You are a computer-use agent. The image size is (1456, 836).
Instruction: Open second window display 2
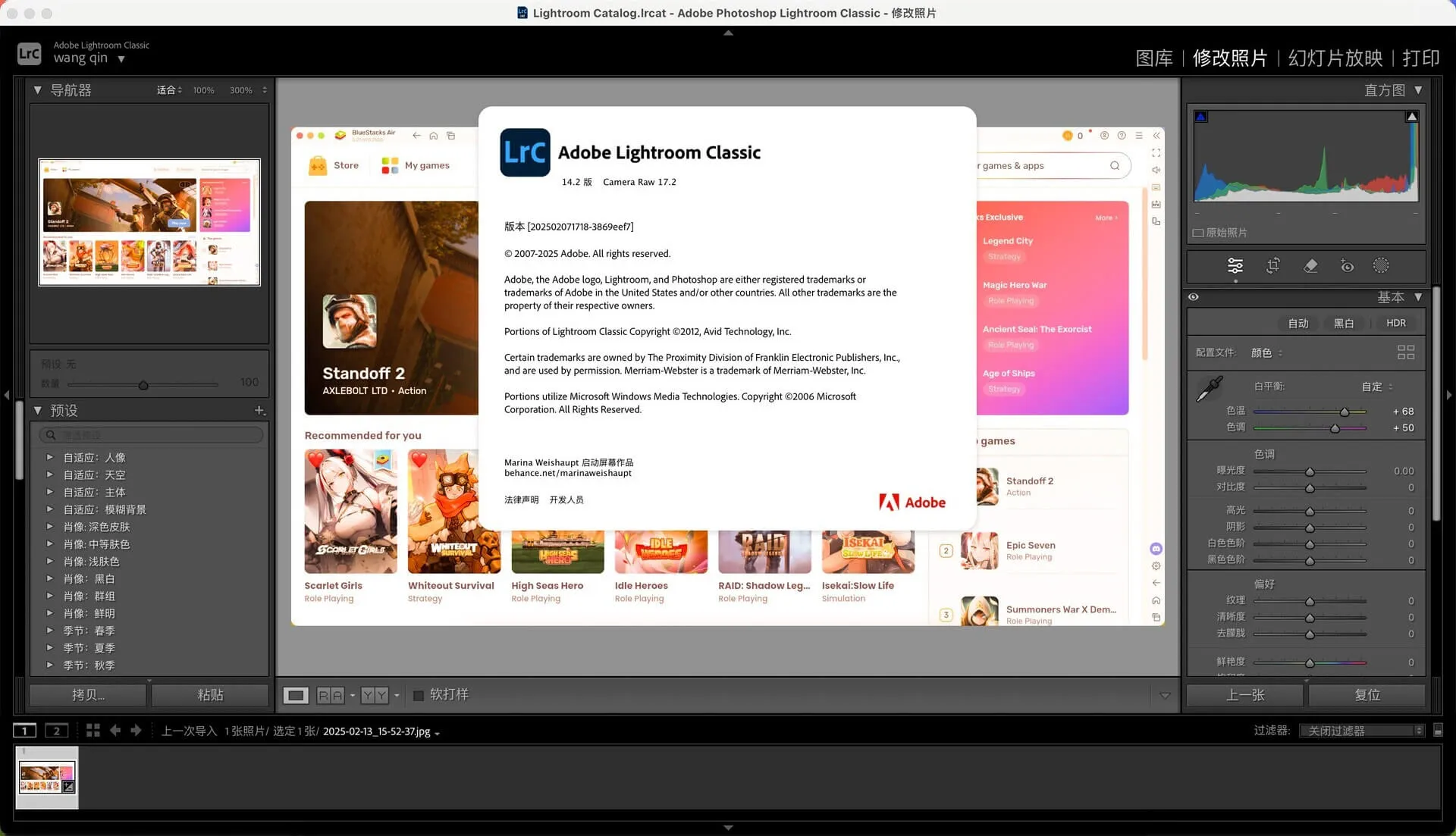[56, 731]
